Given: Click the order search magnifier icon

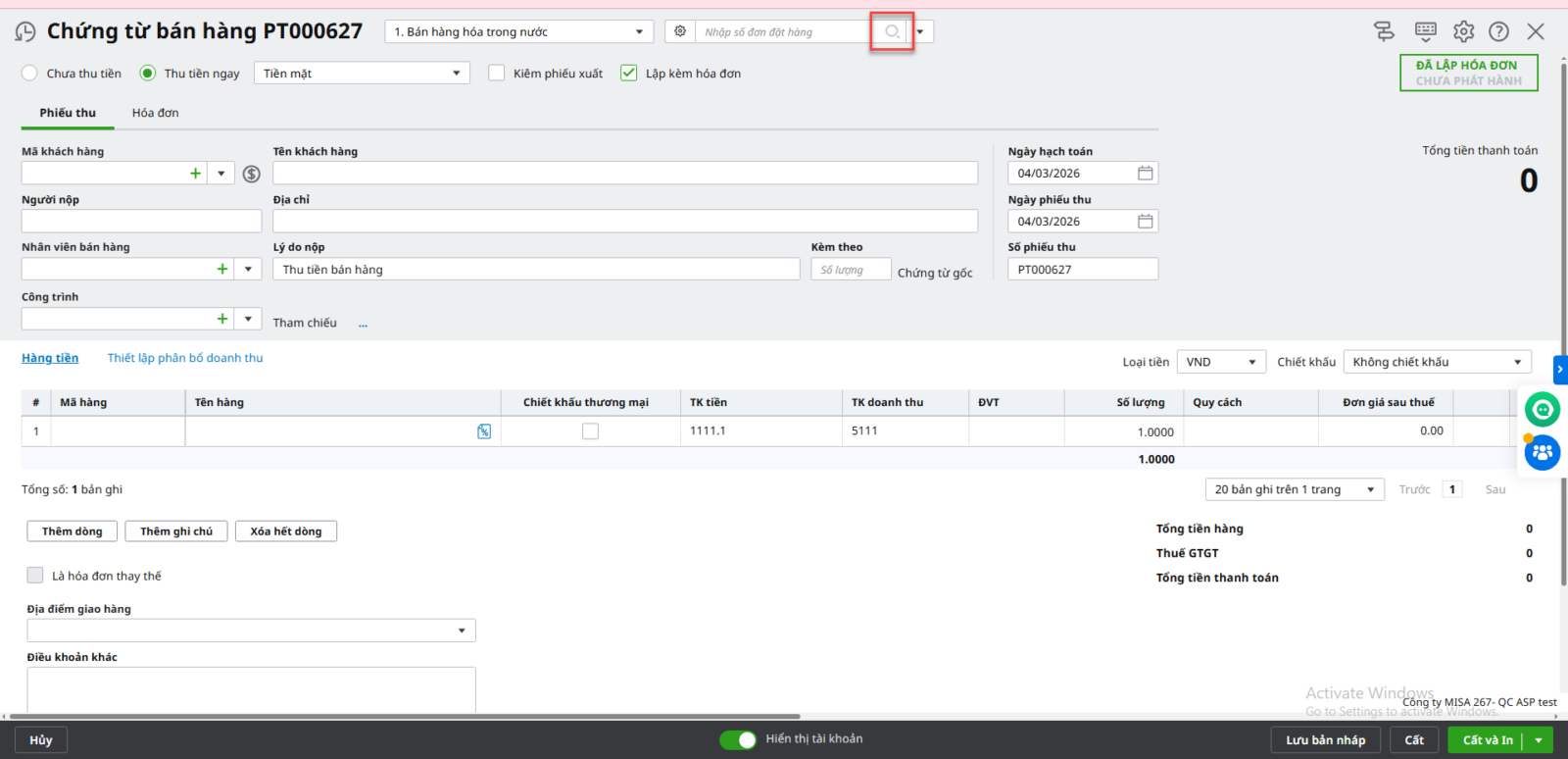Looking at the screenshot, I should [x=892, y=32].
